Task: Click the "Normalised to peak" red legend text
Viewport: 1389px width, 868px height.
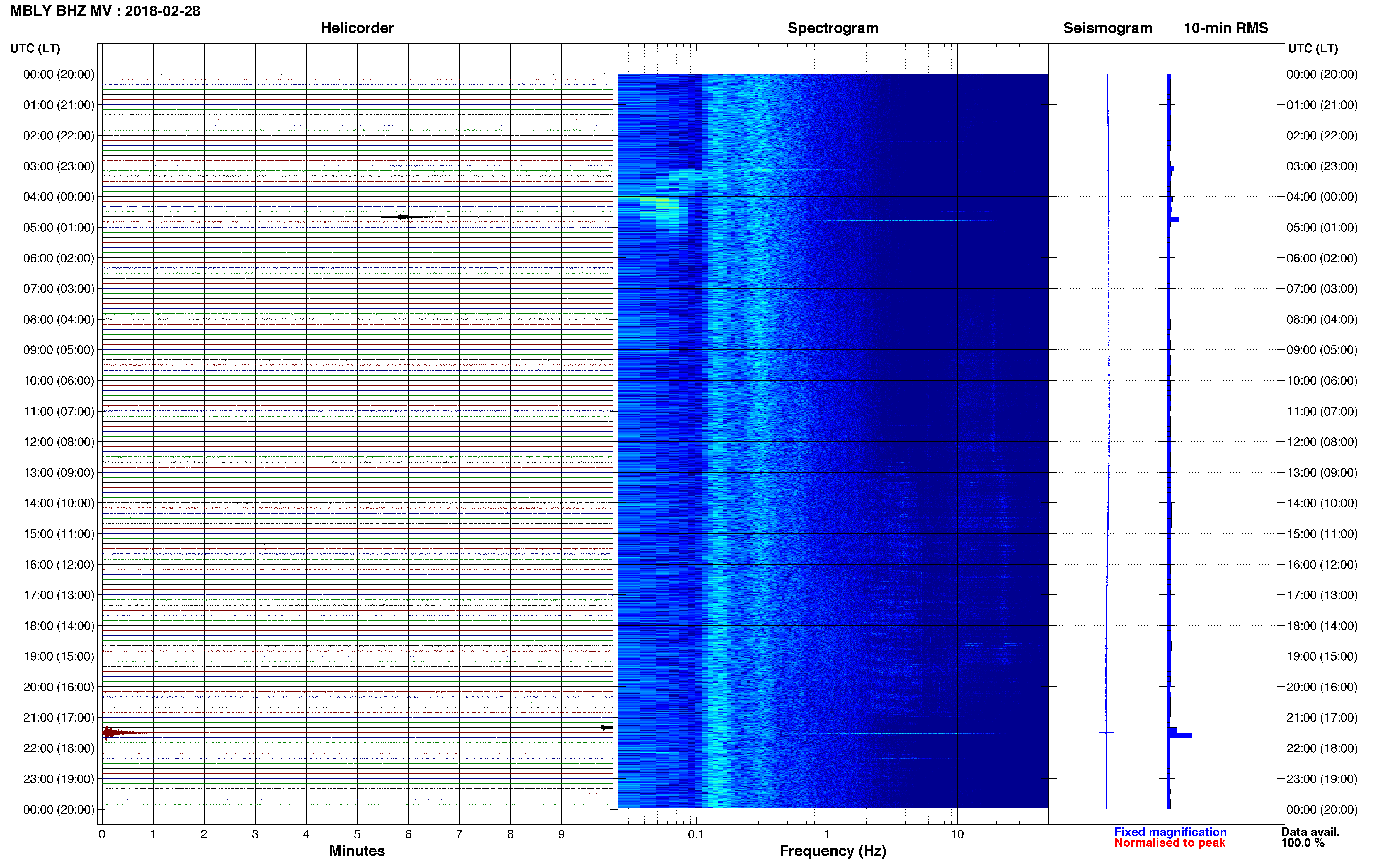Action: pyautogui.click(x=1170, y=843)
